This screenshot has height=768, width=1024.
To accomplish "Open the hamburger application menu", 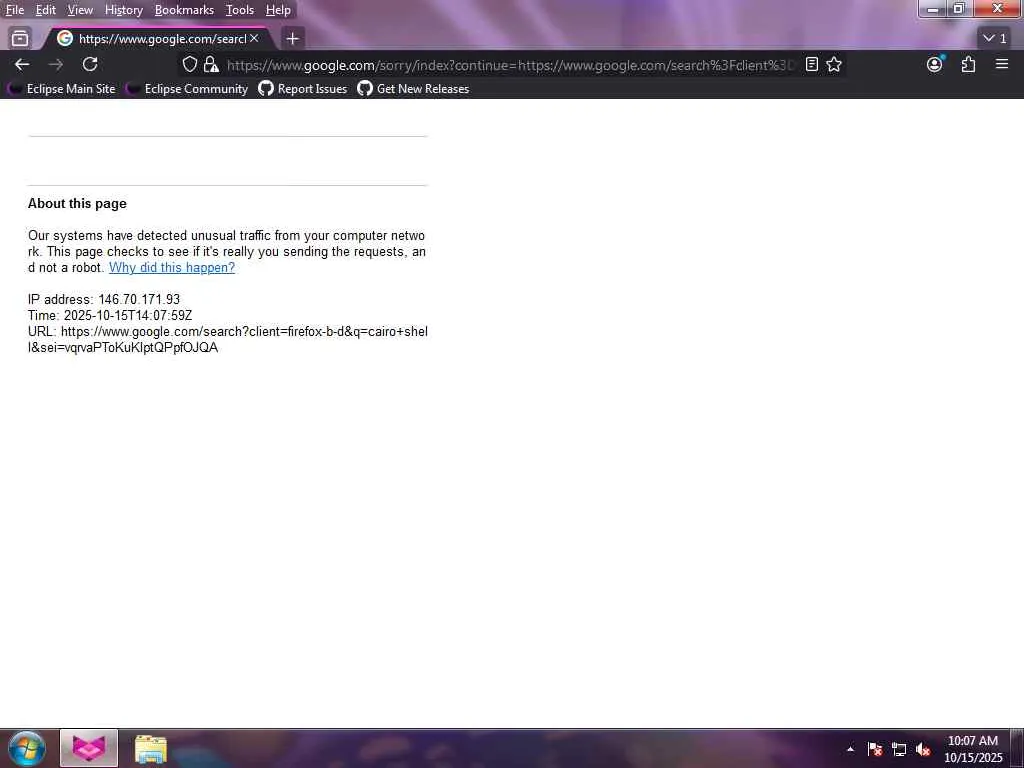I will (x=1002, y=64).
